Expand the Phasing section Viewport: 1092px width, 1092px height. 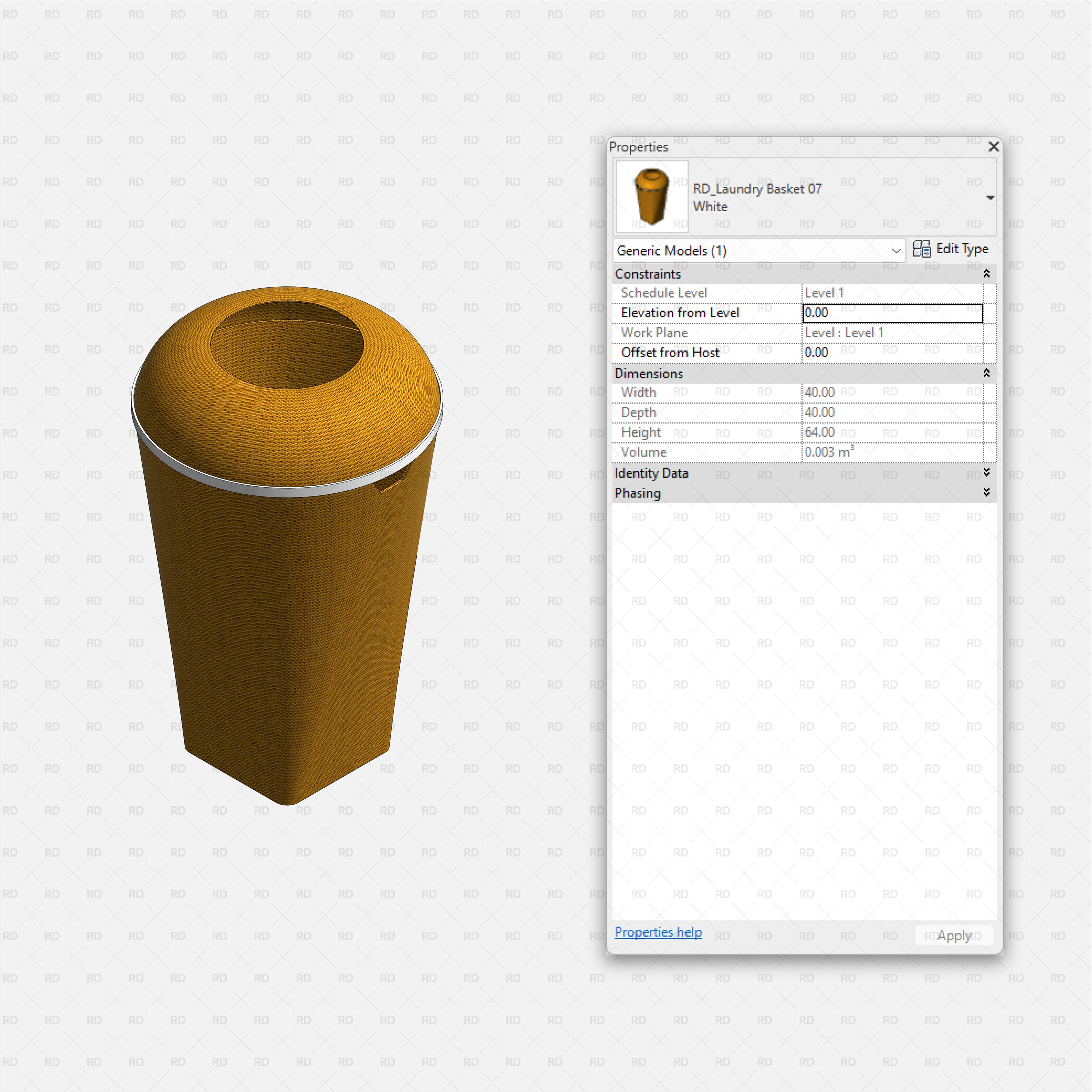986,492
